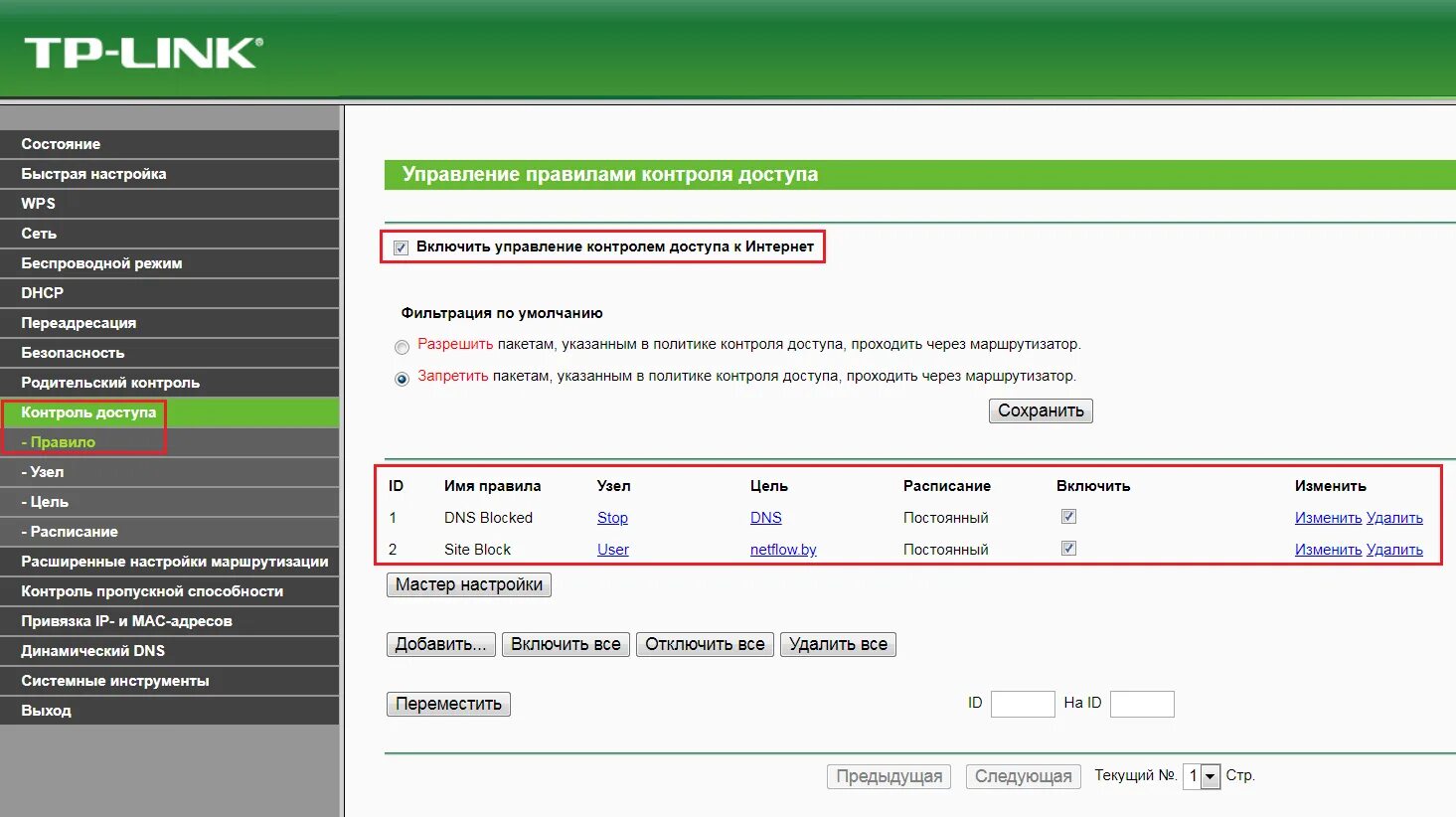Click Выход to log out
This screenshot has width=1456, height=817.
[169, 711]
